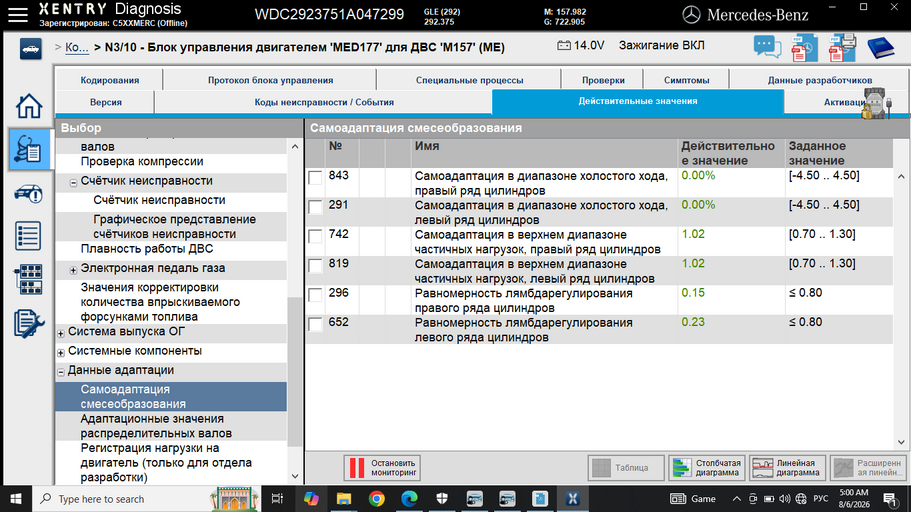Expand the Системные компоненты node
The image size is (911, 512).
60,352
